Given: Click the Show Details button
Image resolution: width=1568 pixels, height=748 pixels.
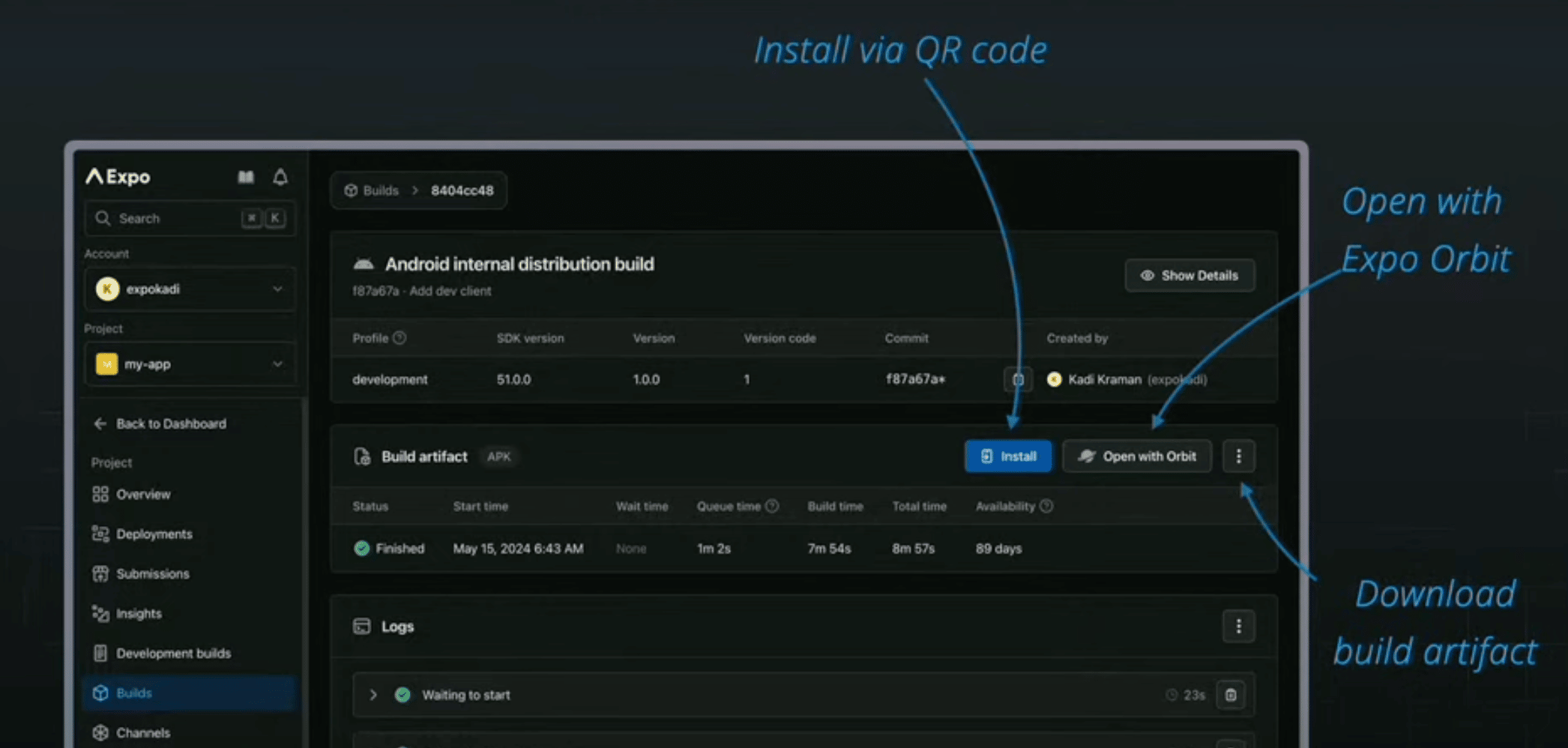Looking at the screenshot, I should pos(1189,275).
